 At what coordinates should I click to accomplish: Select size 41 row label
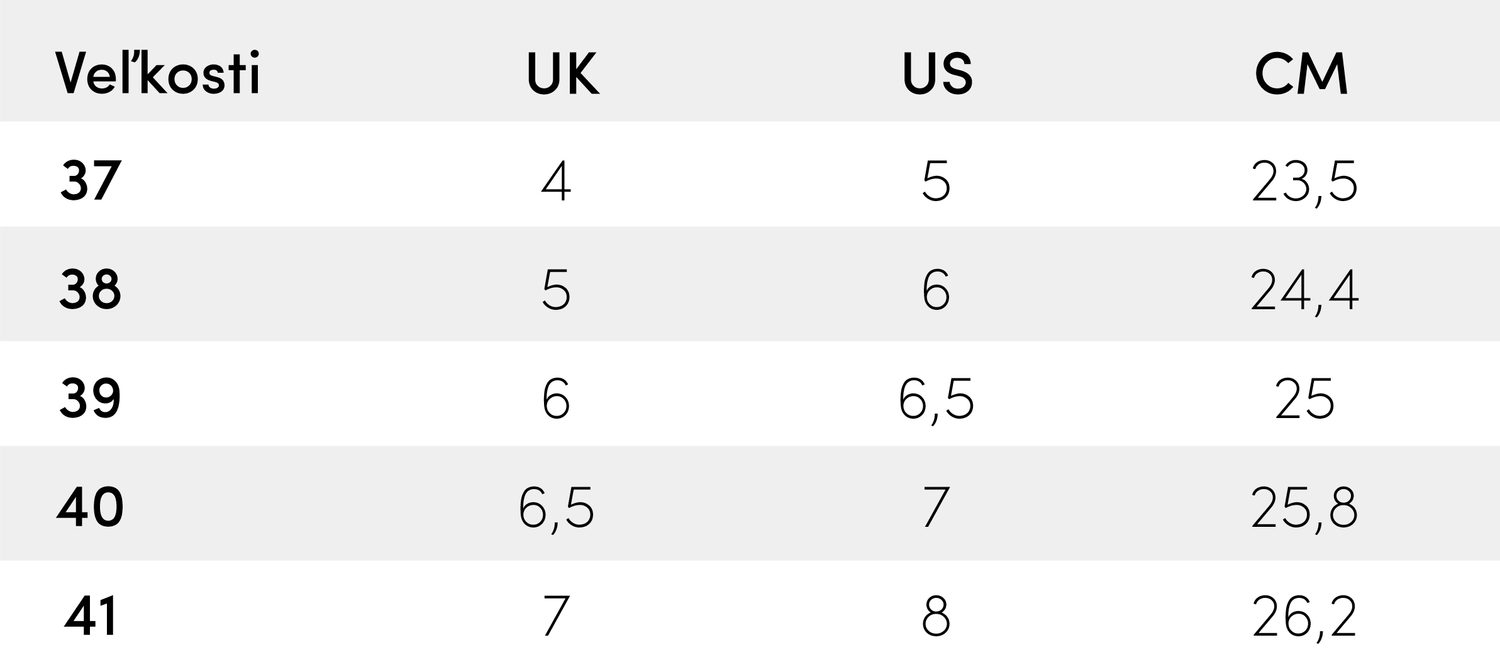pos(90,617)
